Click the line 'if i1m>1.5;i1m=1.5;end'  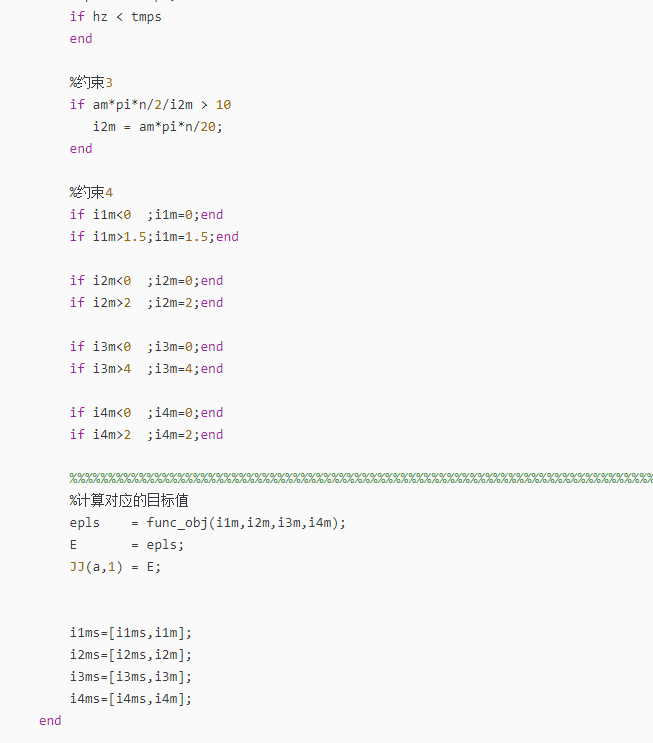[x=154, y=237]
